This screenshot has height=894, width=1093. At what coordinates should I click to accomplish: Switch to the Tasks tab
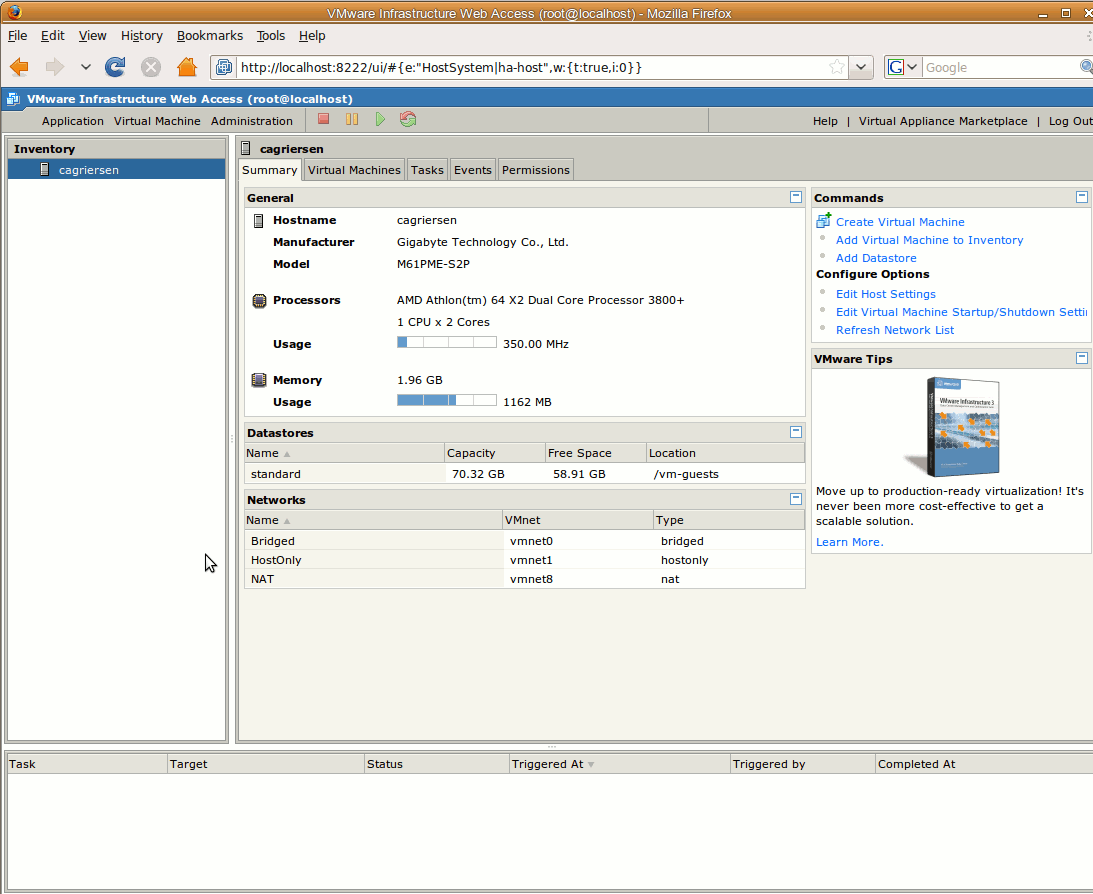(427, 170)
